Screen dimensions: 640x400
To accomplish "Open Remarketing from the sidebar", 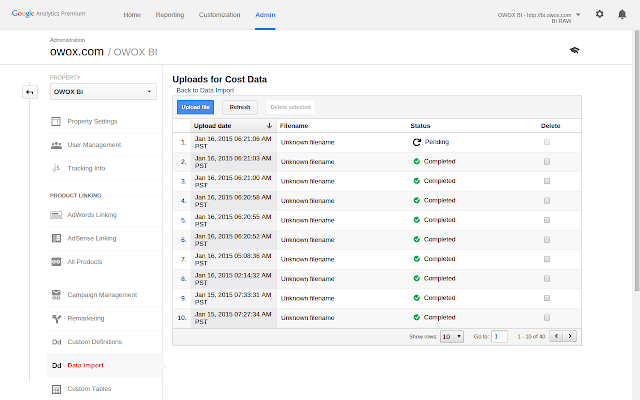I will coord(86,318).
